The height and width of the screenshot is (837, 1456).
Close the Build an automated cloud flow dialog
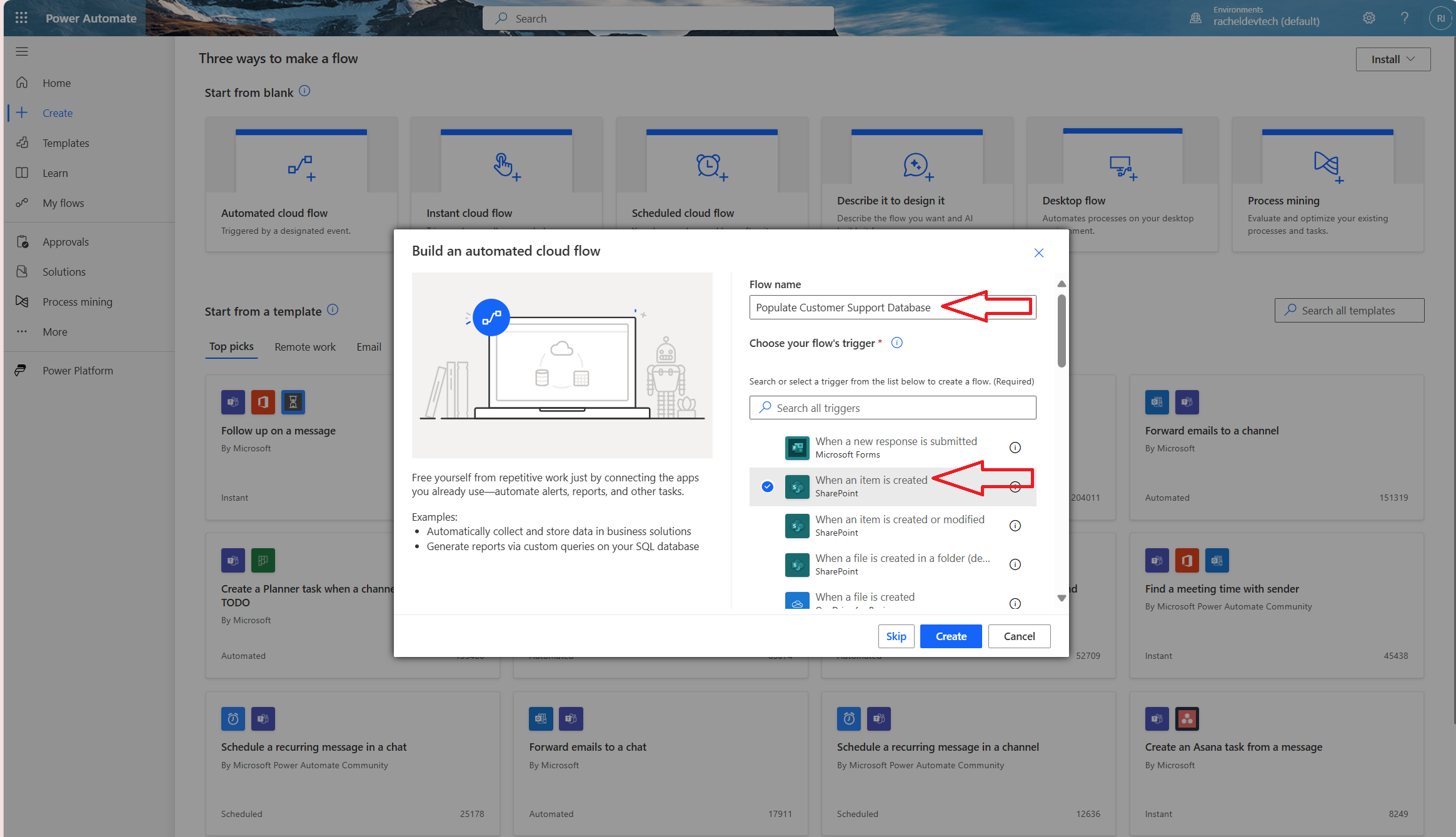tap(1038, 253)
